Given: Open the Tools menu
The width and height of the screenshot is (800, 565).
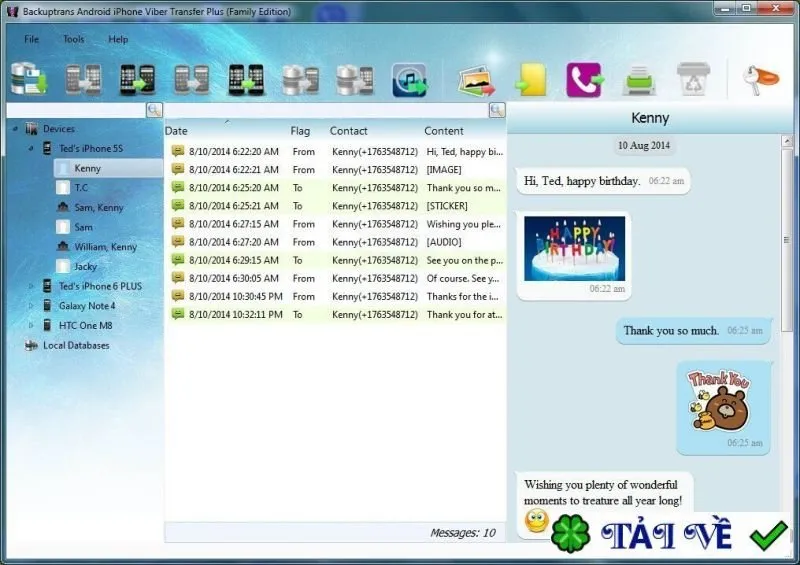Looking at the screenshot, I should pyautogui.click(x=73, y=39).
